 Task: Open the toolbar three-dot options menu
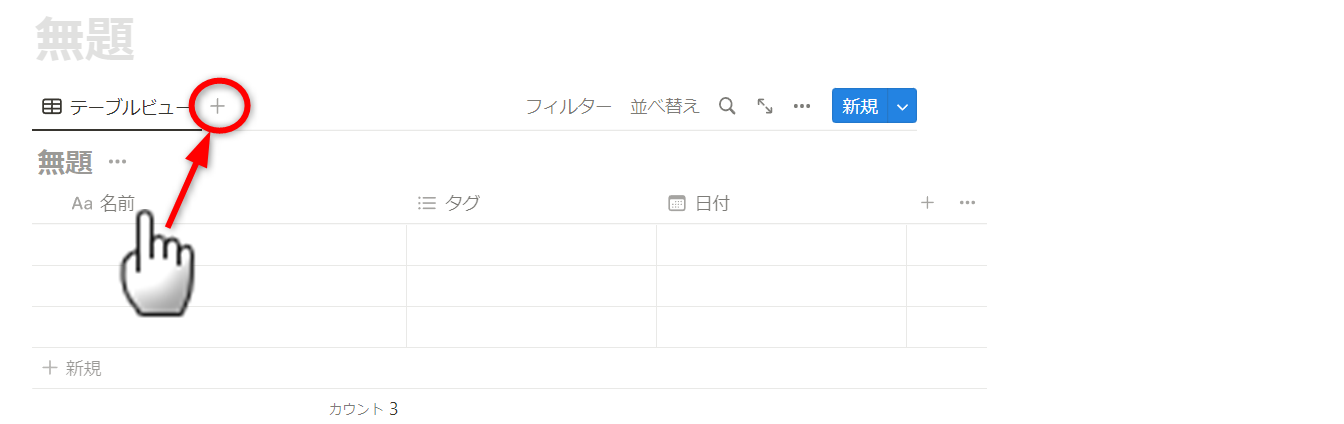pos(802,106)
